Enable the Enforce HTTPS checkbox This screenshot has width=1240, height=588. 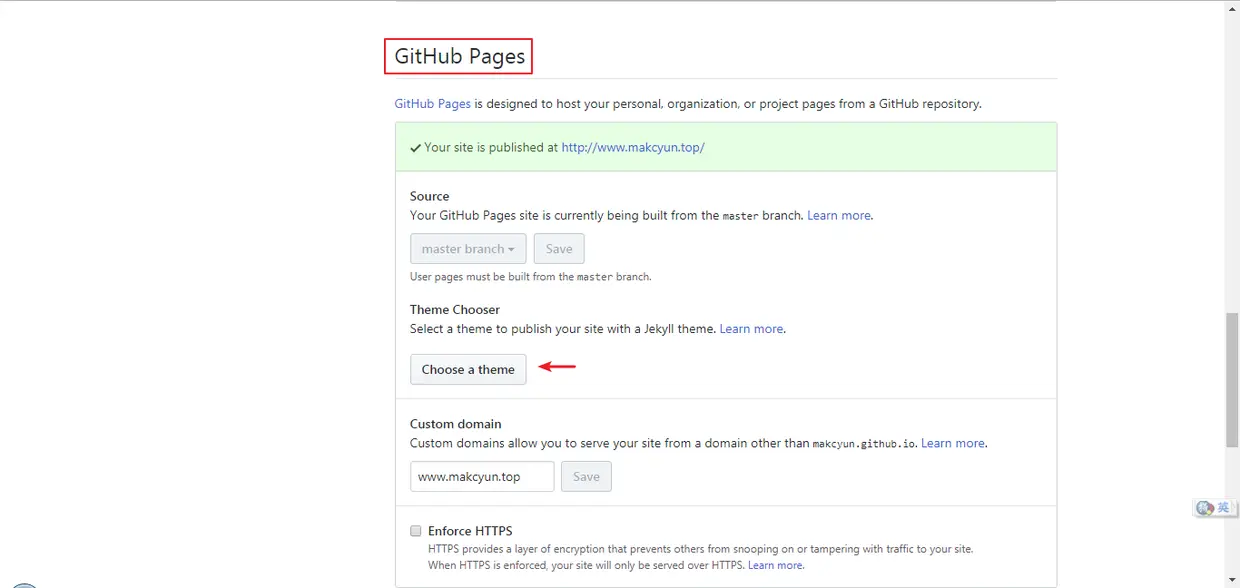tap(416, 531)
